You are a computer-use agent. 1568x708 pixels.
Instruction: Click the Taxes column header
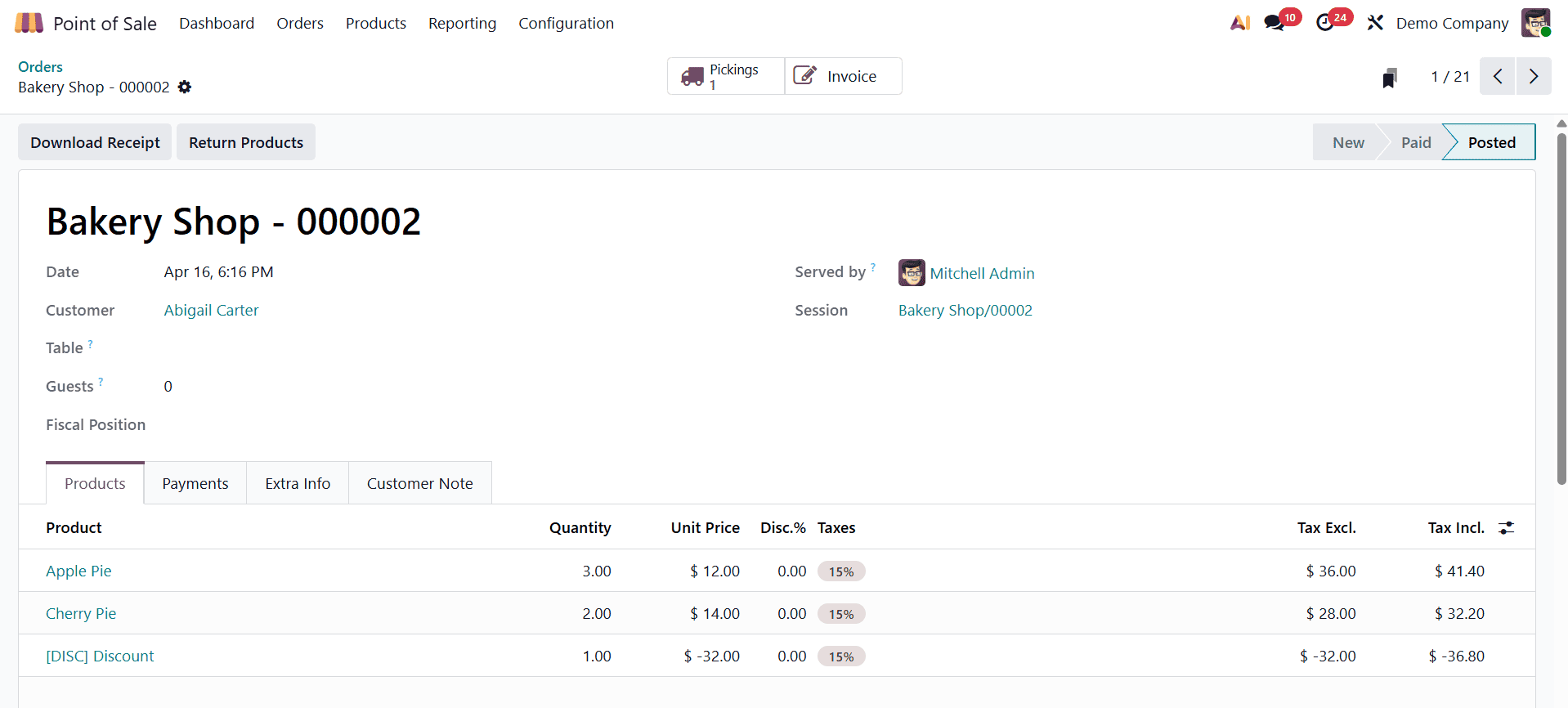[x=836, y=527]
